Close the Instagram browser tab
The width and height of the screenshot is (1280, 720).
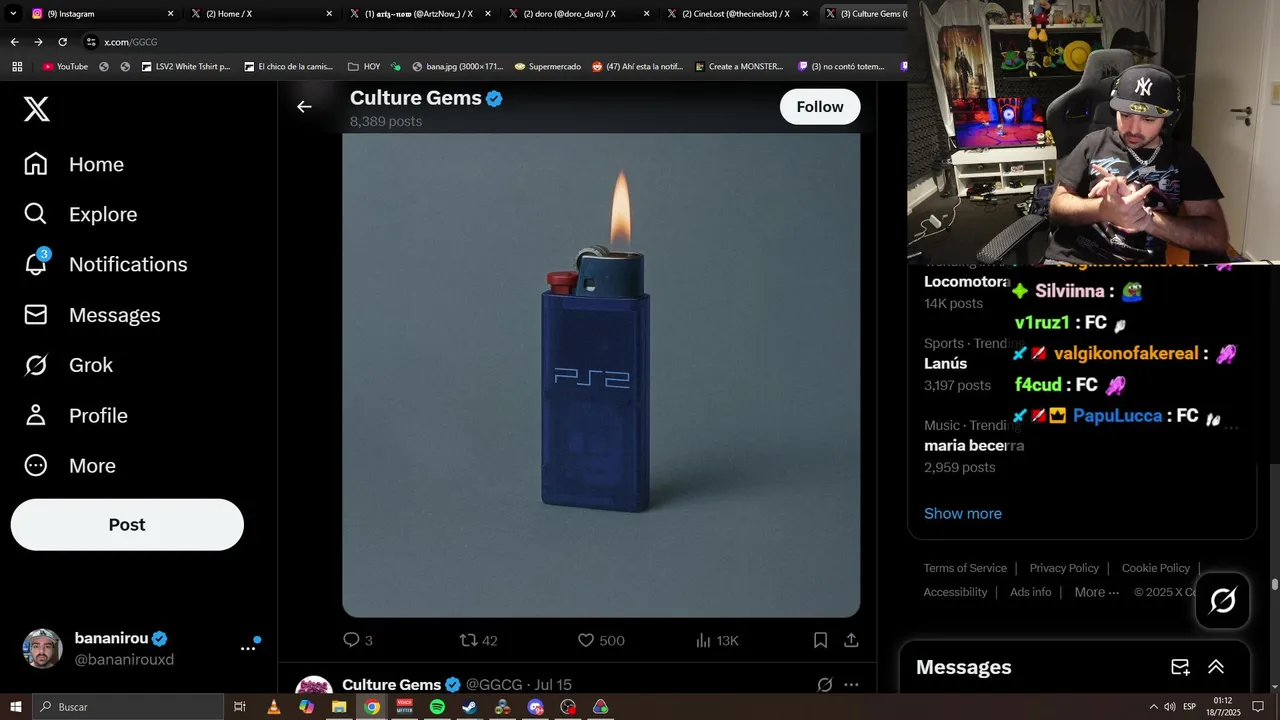point(170,14)
